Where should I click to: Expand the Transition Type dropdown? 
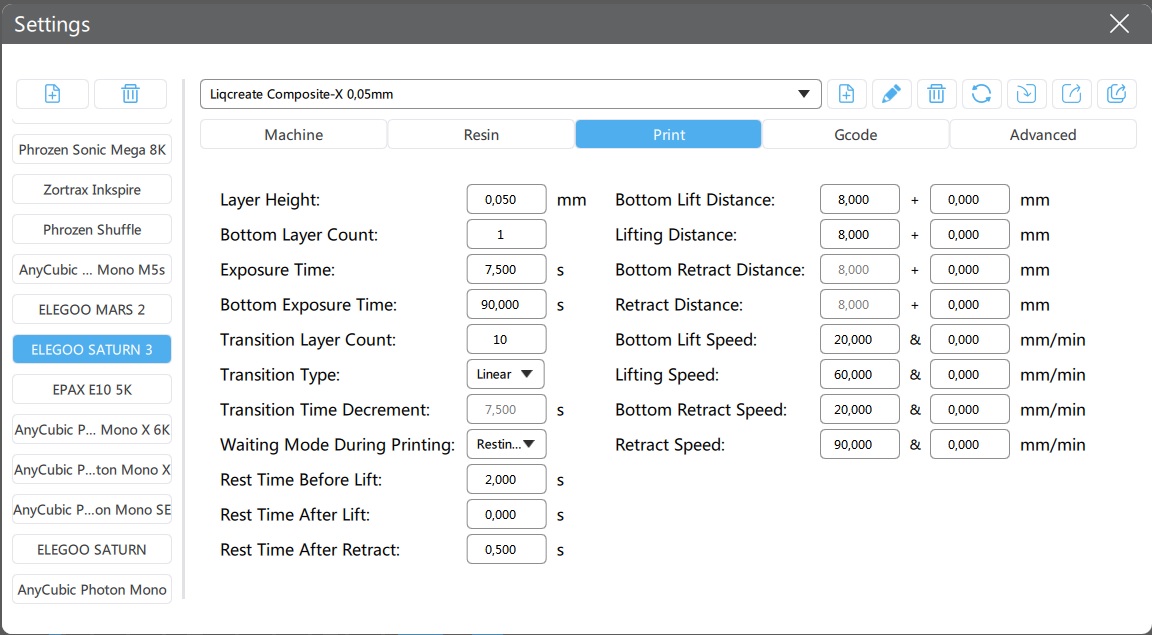(506, 374)
